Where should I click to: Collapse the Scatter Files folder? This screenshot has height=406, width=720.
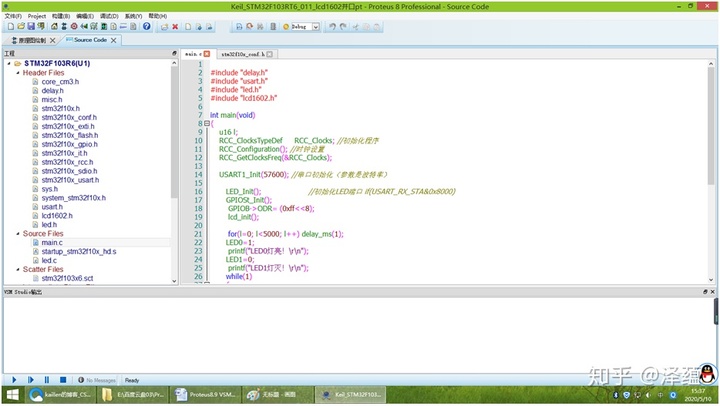click(18, 269)
